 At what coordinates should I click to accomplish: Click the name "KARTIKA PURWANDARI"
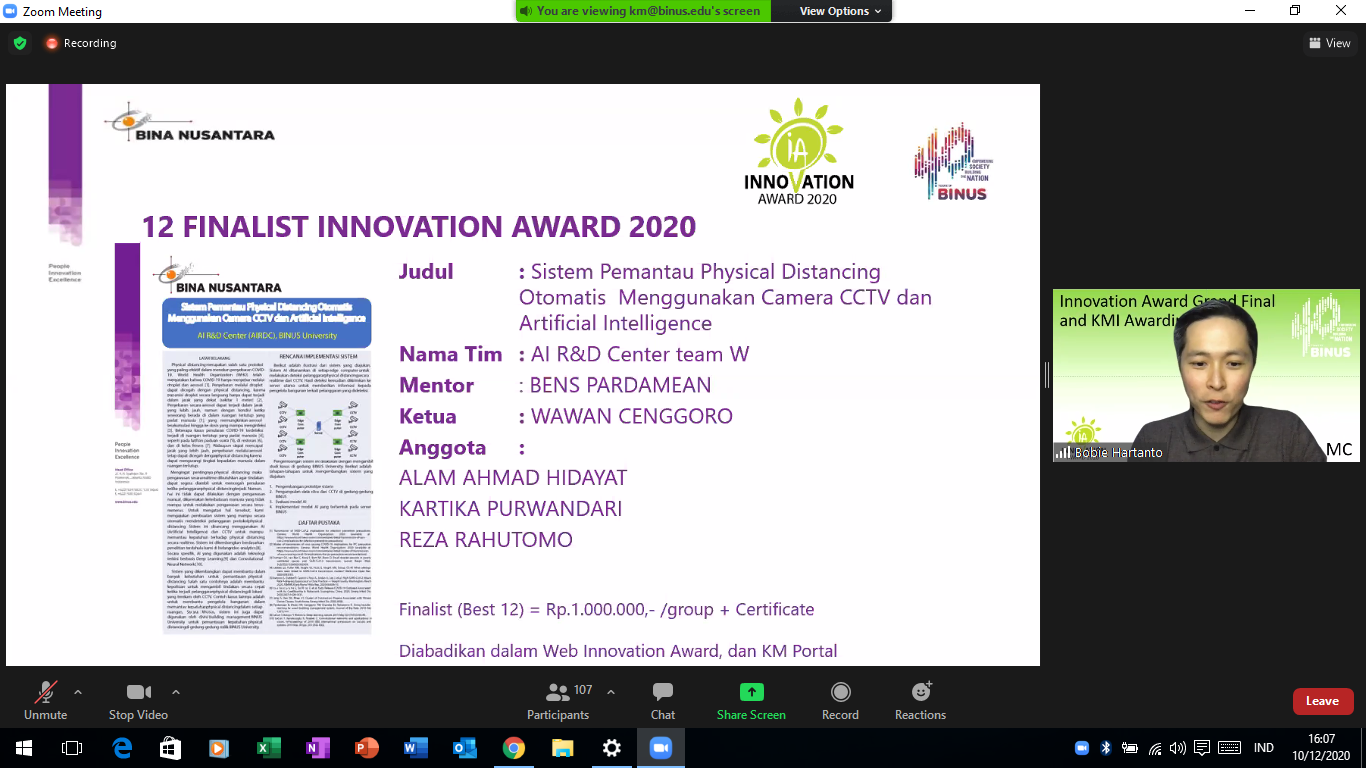pyautogui.click(x=511, y=509)
